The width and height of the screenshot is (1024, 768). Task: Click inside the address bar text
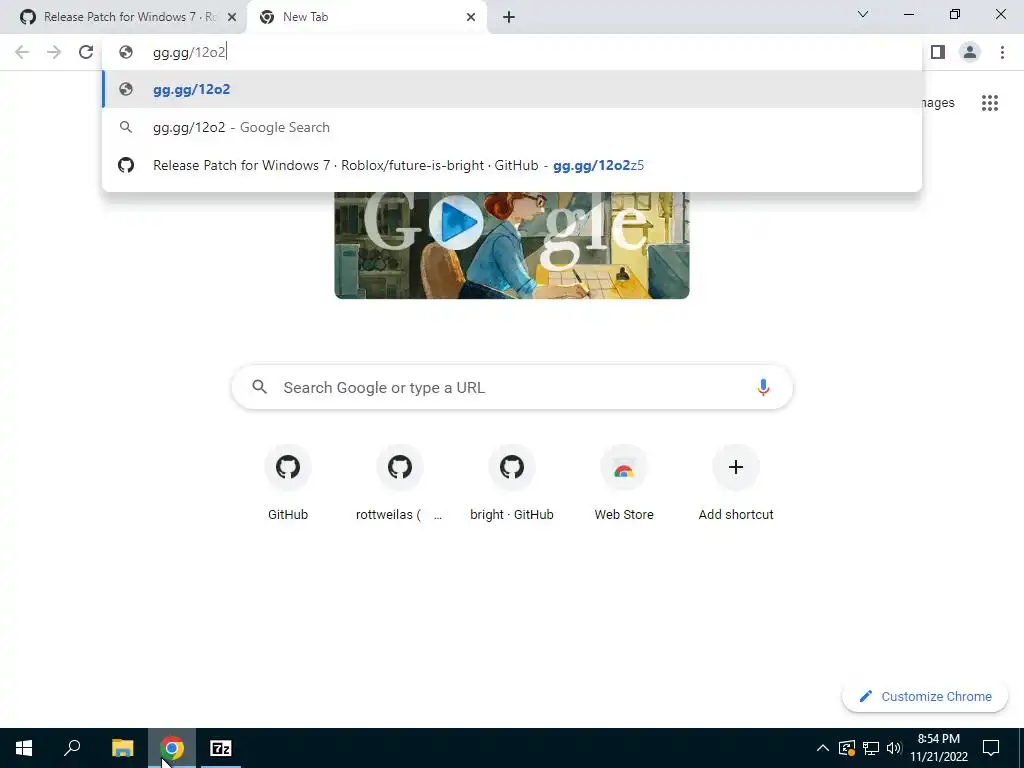pyautogui.click(x=189, y=52)
